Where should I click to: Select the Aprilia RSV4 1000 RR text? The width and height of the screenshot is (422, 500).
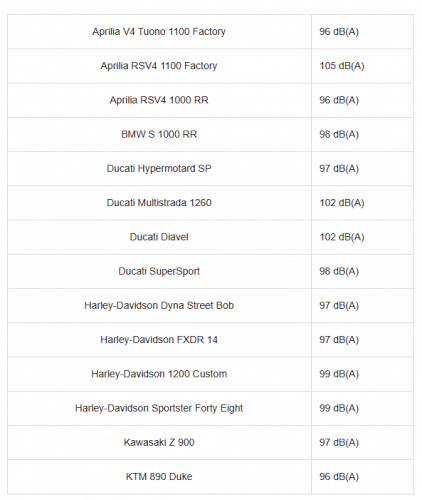[x=159, y=100]
